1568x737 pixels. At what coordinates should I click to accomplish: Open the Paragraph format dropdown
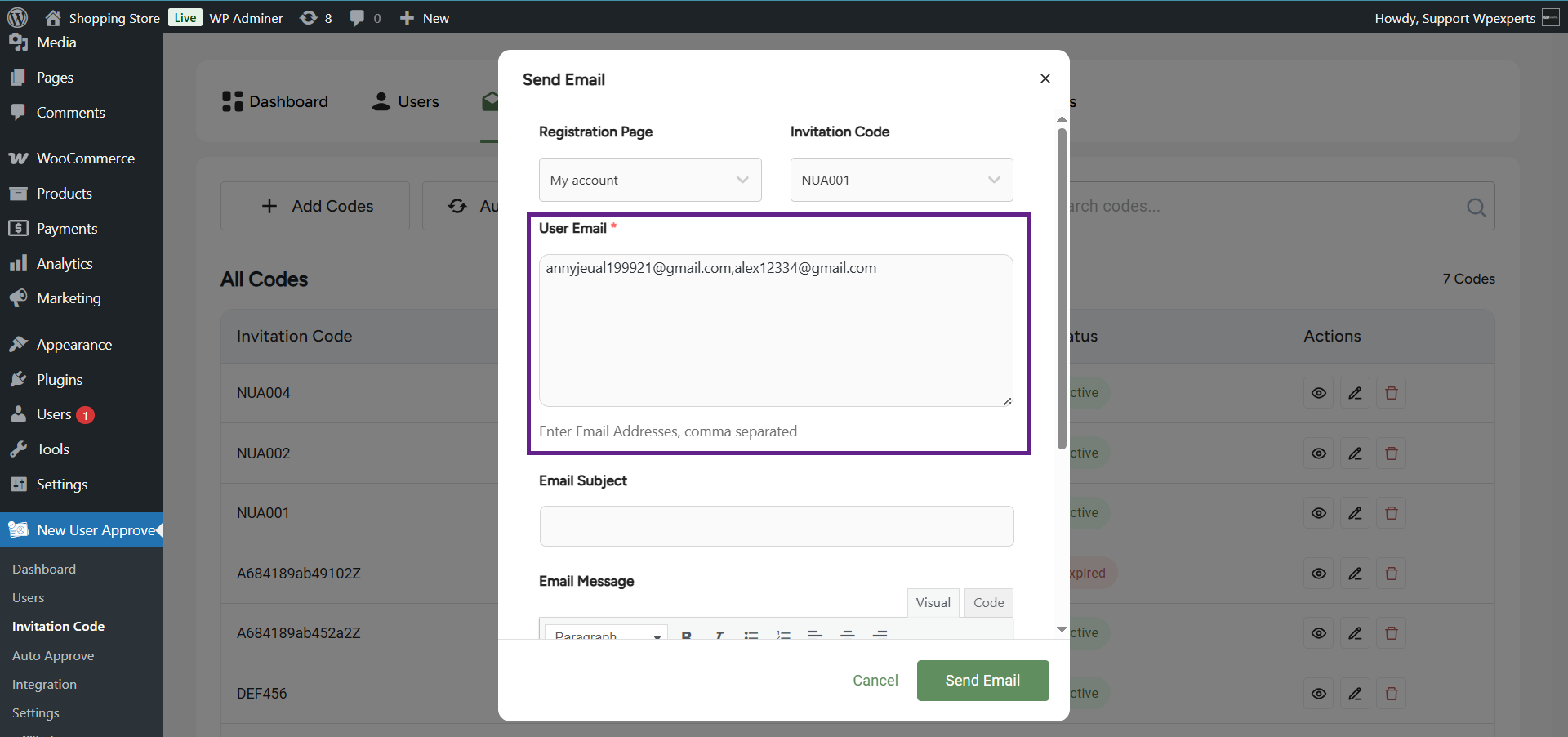coord(607,634)
